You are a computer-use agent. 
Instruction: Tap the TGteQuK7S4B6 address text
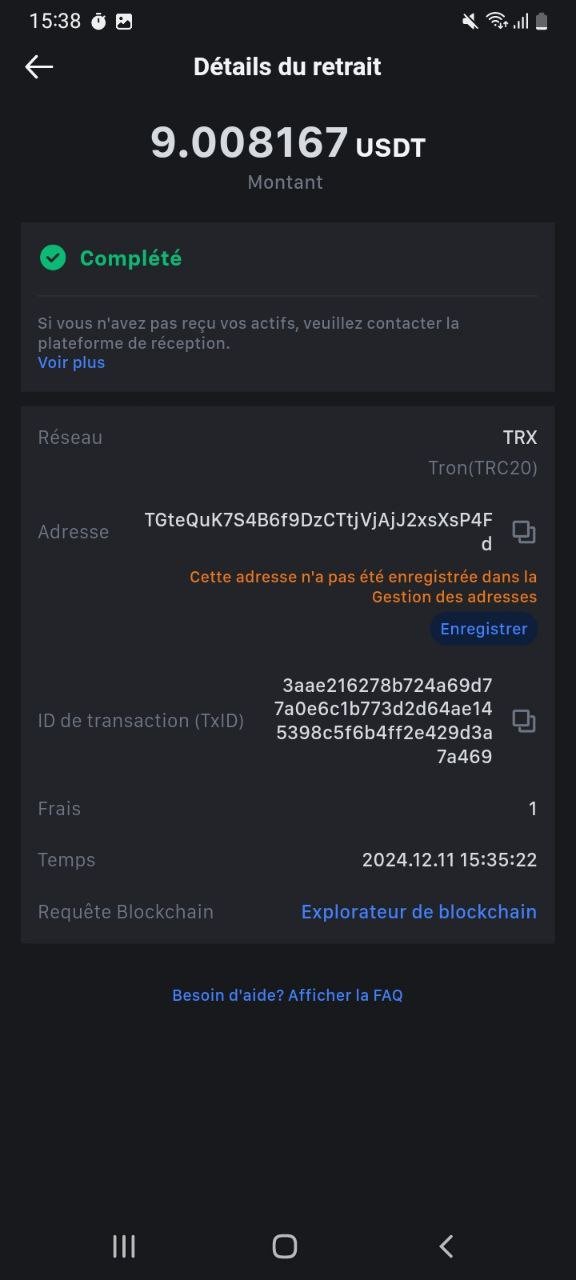coord(319,532)
